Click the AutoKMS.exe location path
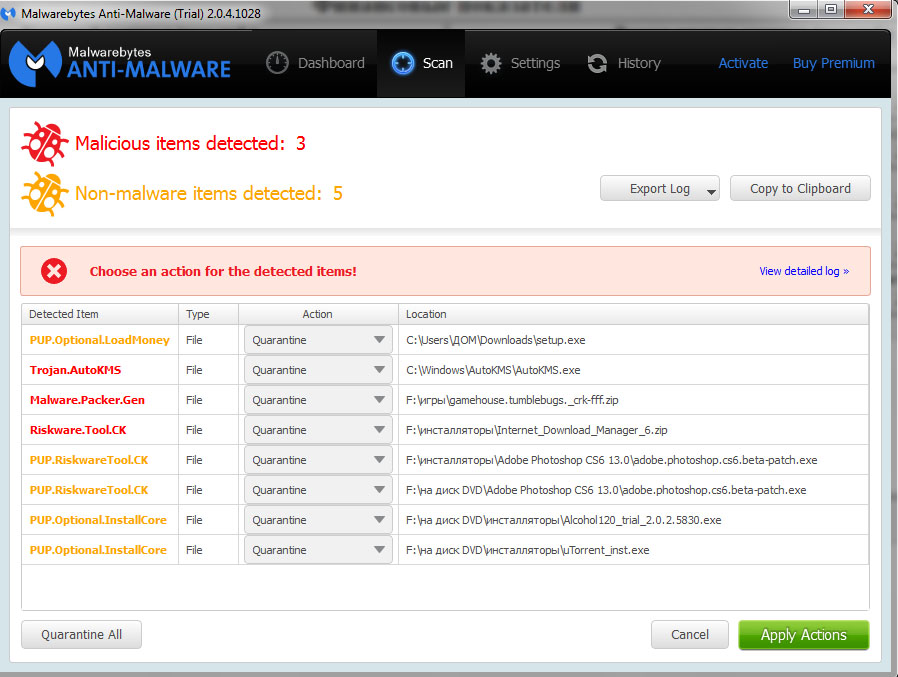 pos(493,370)
